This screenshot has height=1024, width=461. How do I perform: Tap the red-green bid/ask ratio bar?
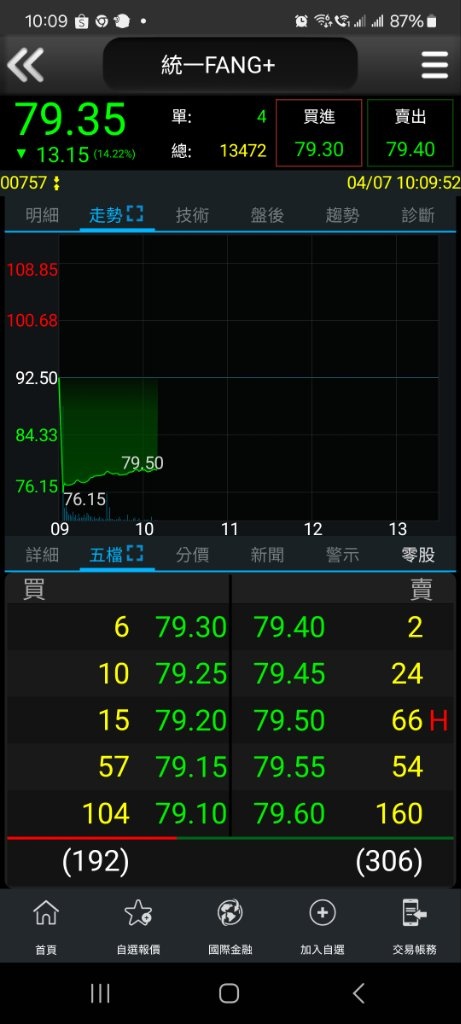230,838
